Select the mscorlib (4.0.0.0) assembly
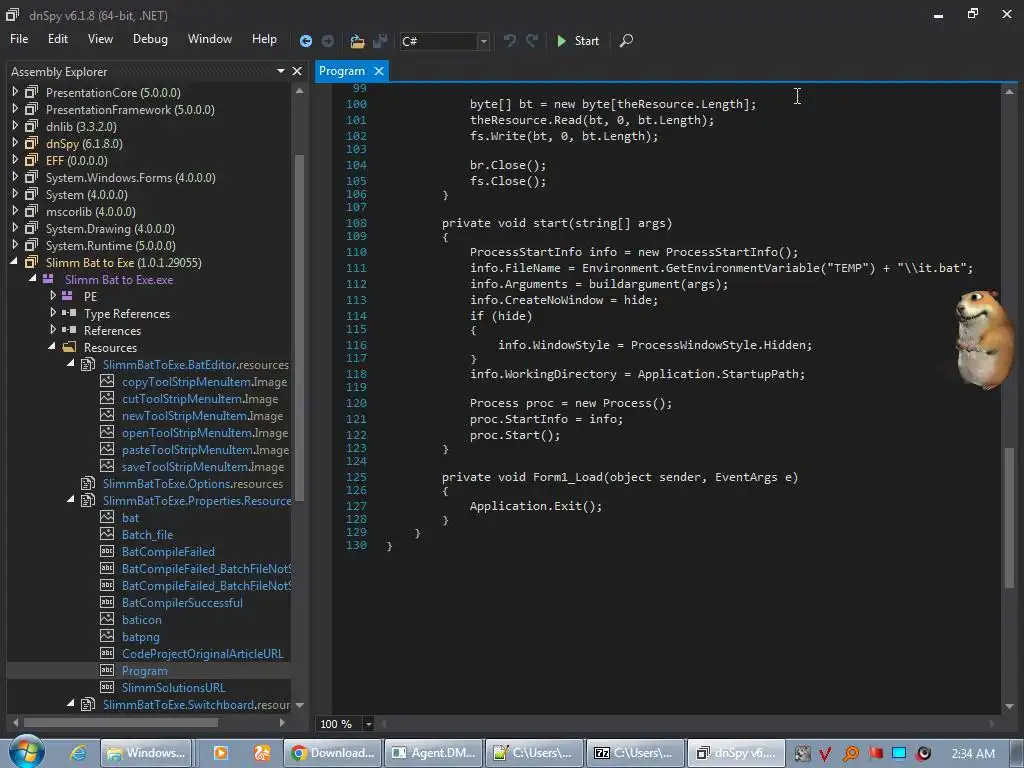The height and width of the screenshot is (768, 1024). tap(90, 212)
